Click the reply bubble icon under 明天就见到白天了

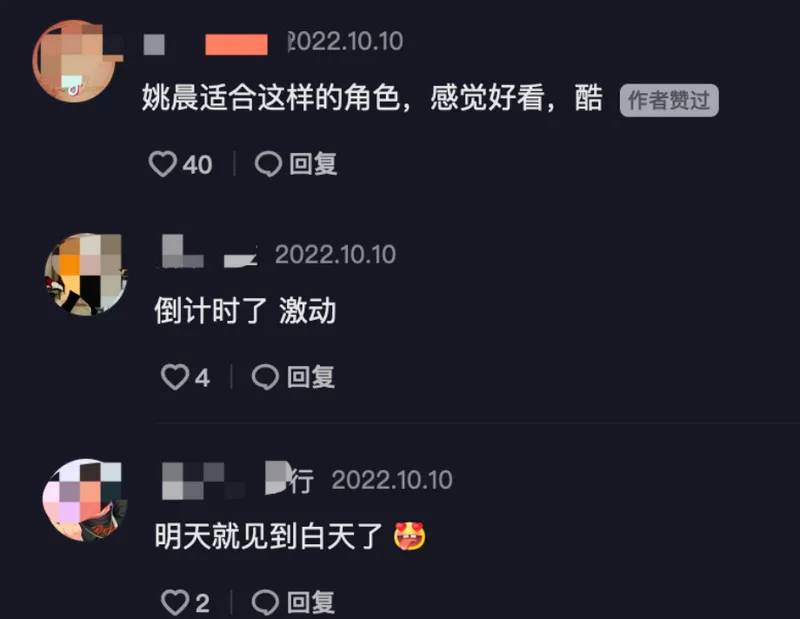point(265,603)
